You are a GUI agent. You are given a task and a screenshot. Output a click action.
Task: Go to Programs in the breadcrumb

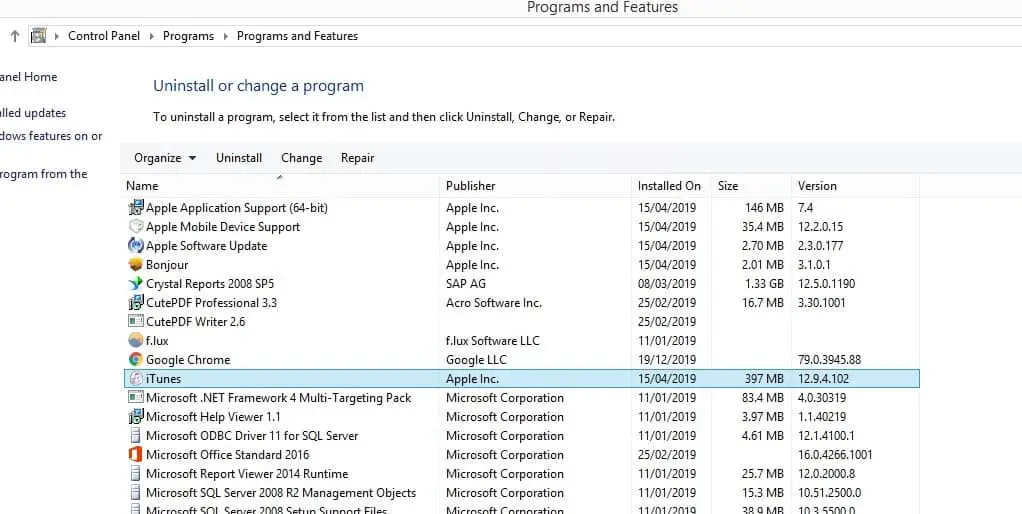coord(188,36)
